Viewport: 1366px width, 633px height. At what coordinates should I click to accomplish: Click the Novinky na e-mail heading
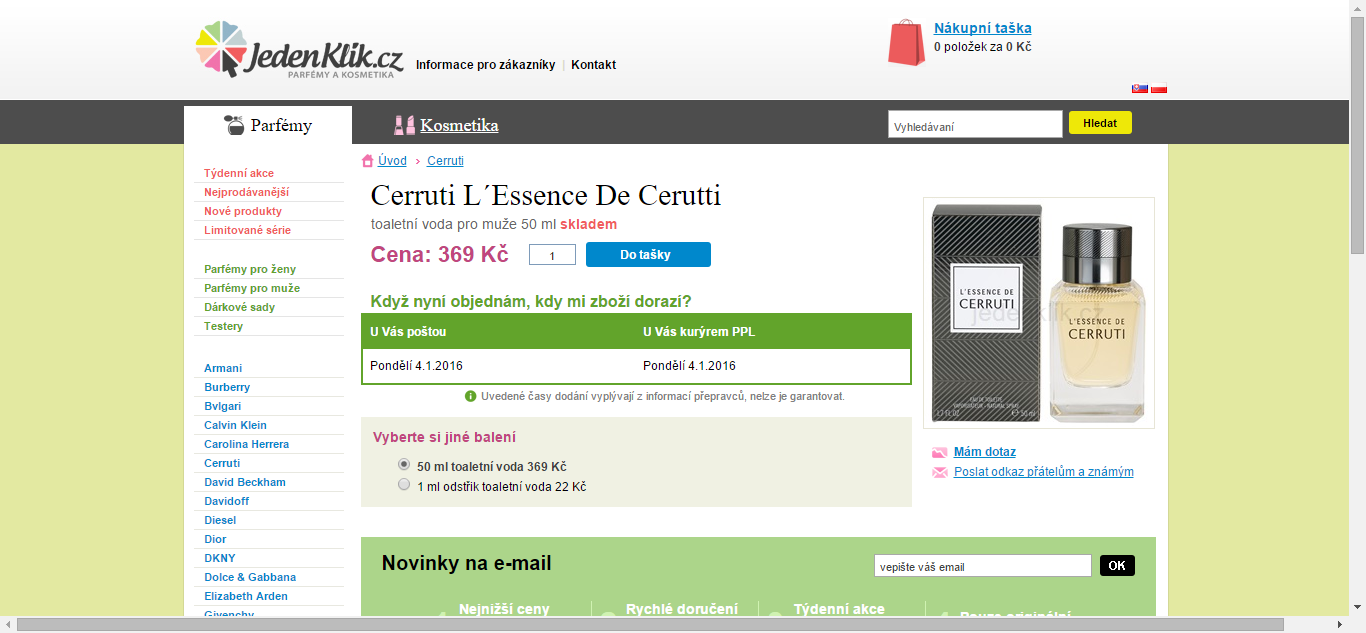pyautogui.click(x=466, y=564)
